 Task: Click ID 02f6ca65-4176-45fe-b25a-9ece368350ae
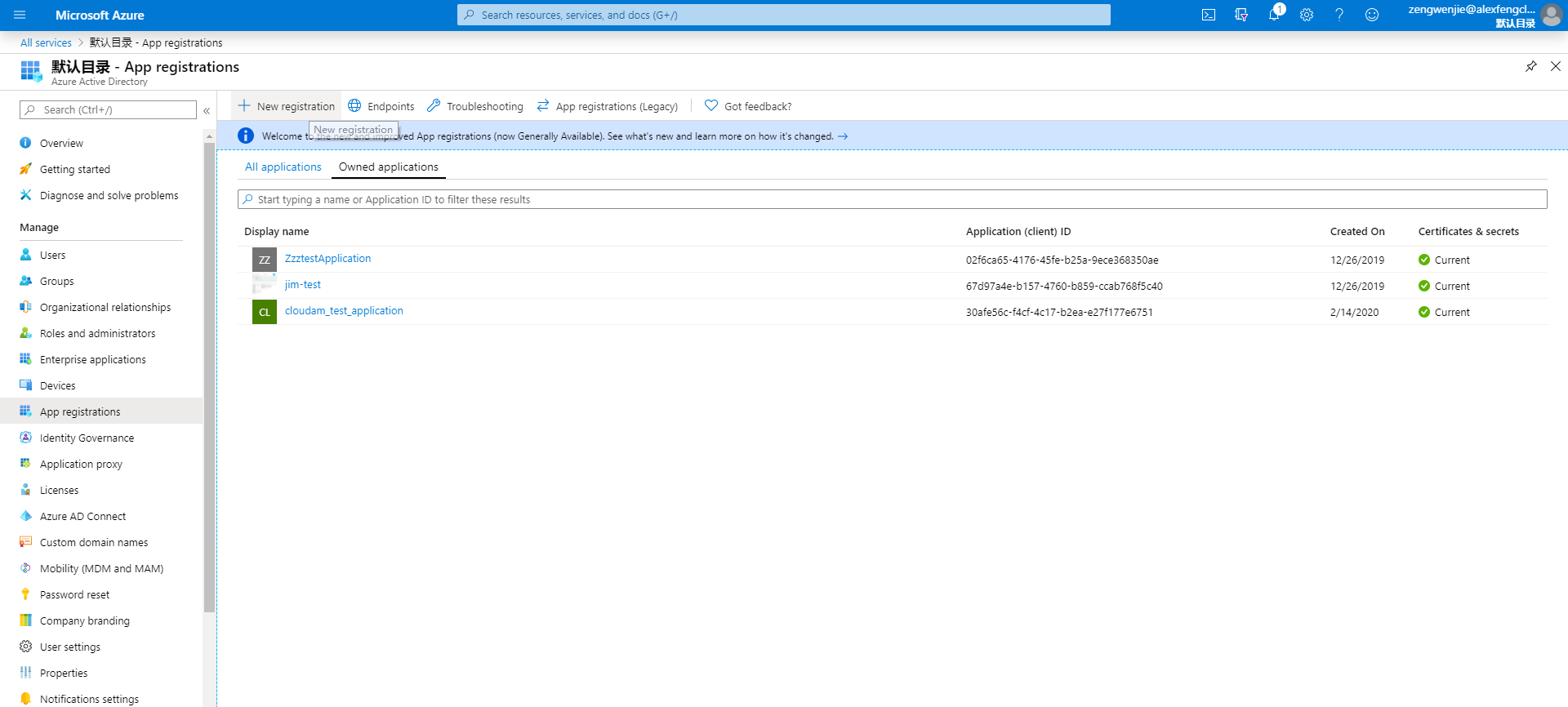(x=1062, y=260)
